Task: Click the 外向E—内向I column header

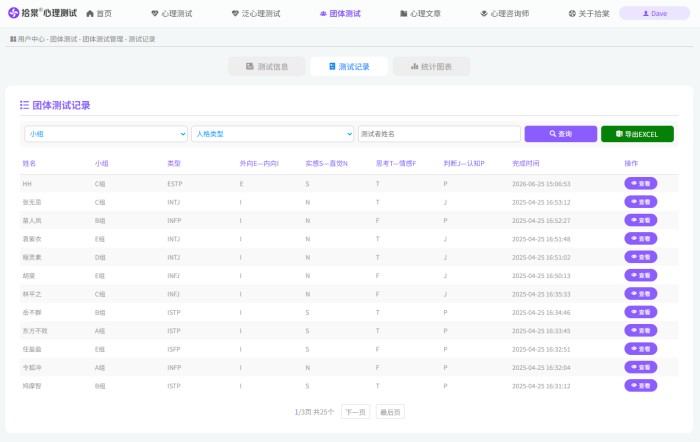Action: (259, 163)
